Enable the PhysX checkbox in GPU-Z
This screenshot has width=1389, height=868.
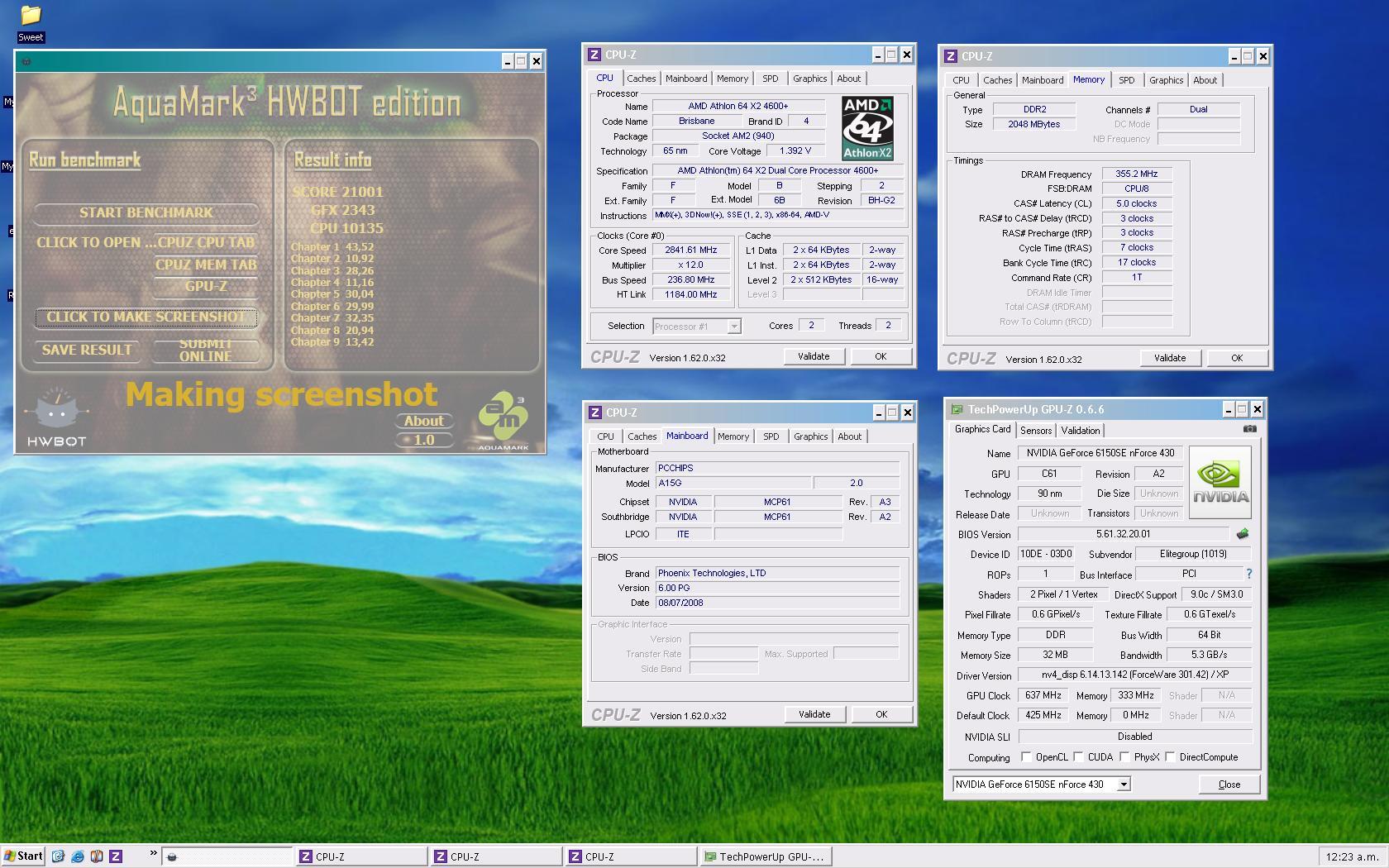pos(1124,757)
